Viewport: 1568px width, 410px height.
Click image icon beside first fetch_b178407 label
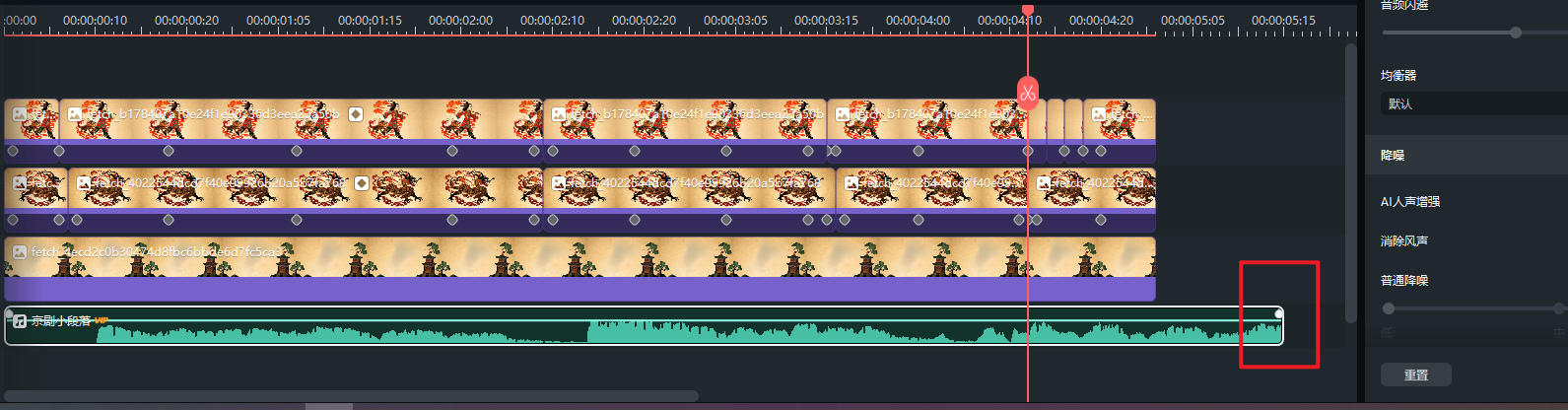(x=75, y=114)
